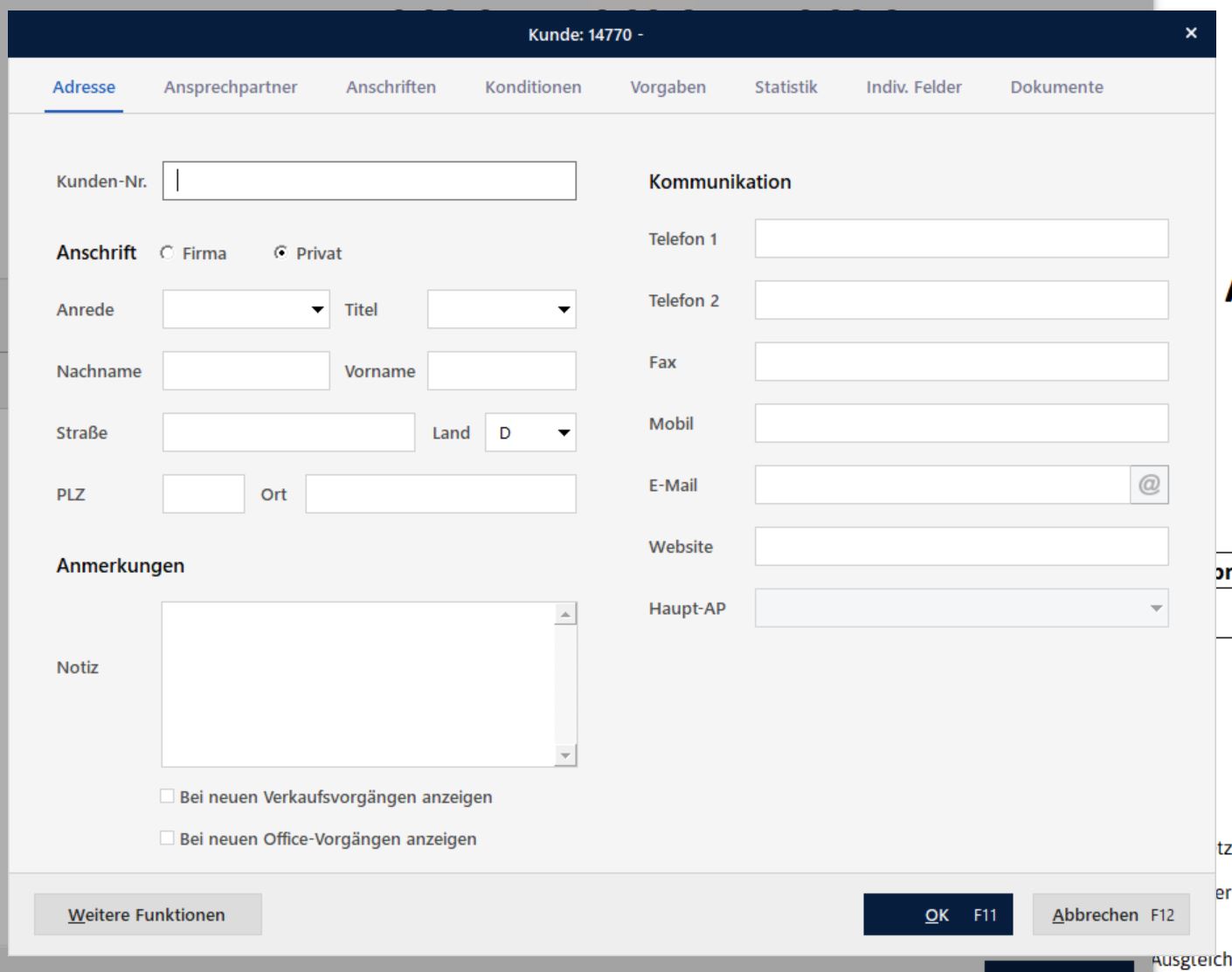This screenshot has width=1232, height=972.
Task: Focus the Straße input field
Action: (288, 432)
